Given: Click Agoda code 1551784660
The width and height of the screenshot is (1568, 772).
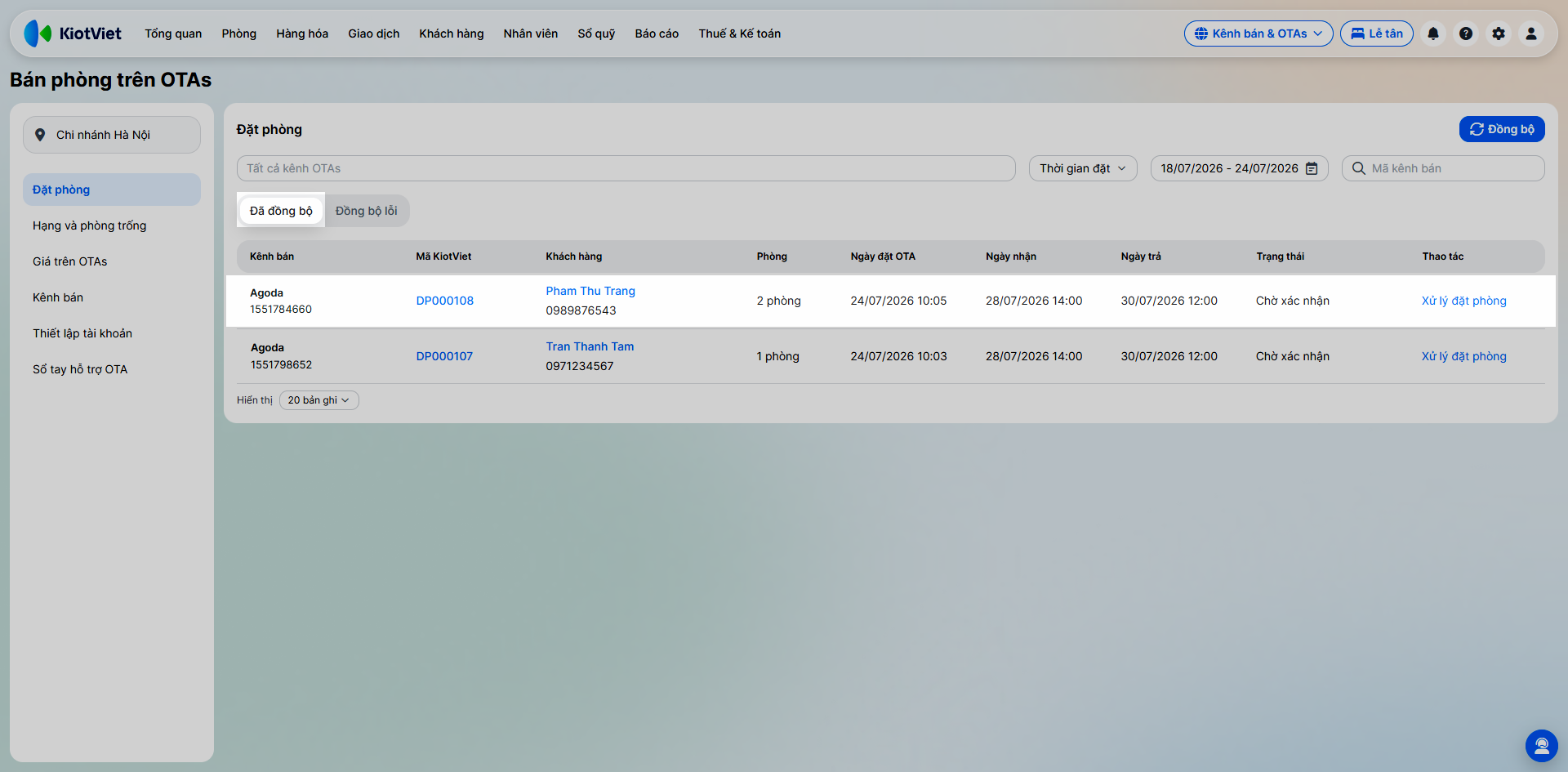Looking at the screenshot, I should (281, 310).
